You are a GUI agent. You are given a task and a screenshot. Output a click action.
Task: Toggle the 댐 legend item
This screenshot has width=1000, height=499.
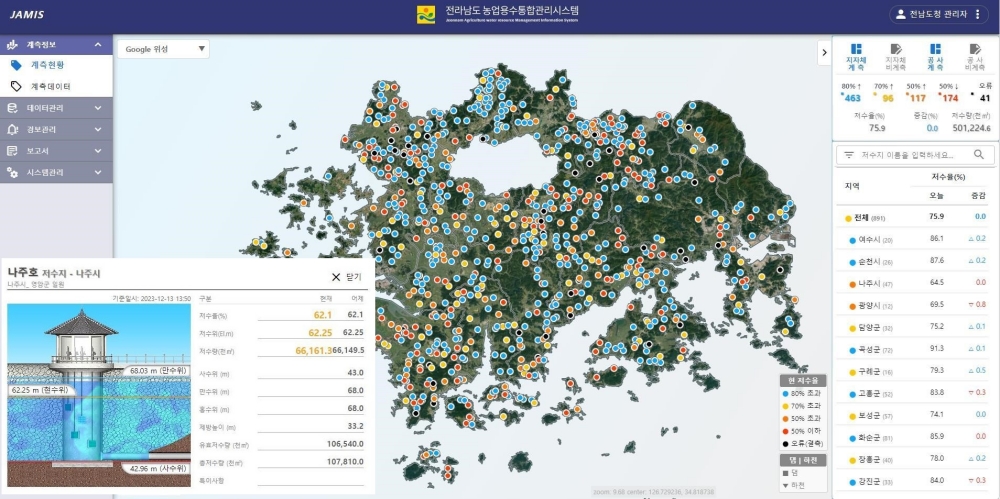pyautogui.click(x=790, y=473)
